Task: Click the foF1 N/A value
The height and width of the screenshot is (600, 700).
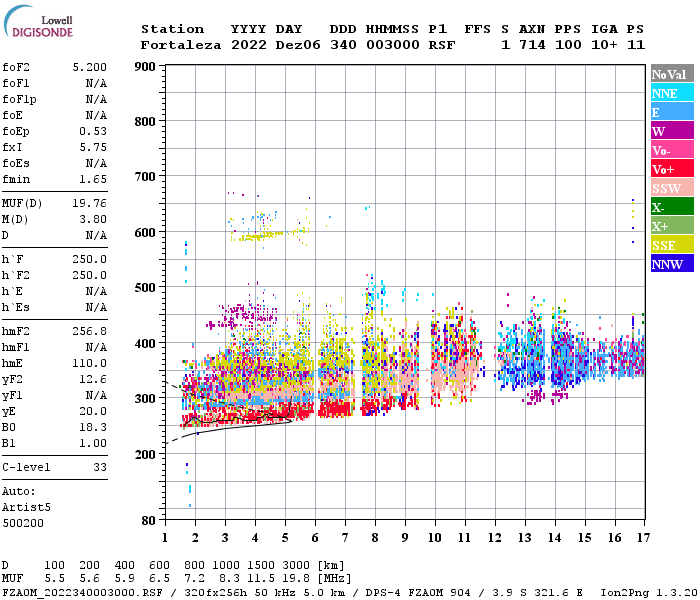Action: click(x=96, y=83)
